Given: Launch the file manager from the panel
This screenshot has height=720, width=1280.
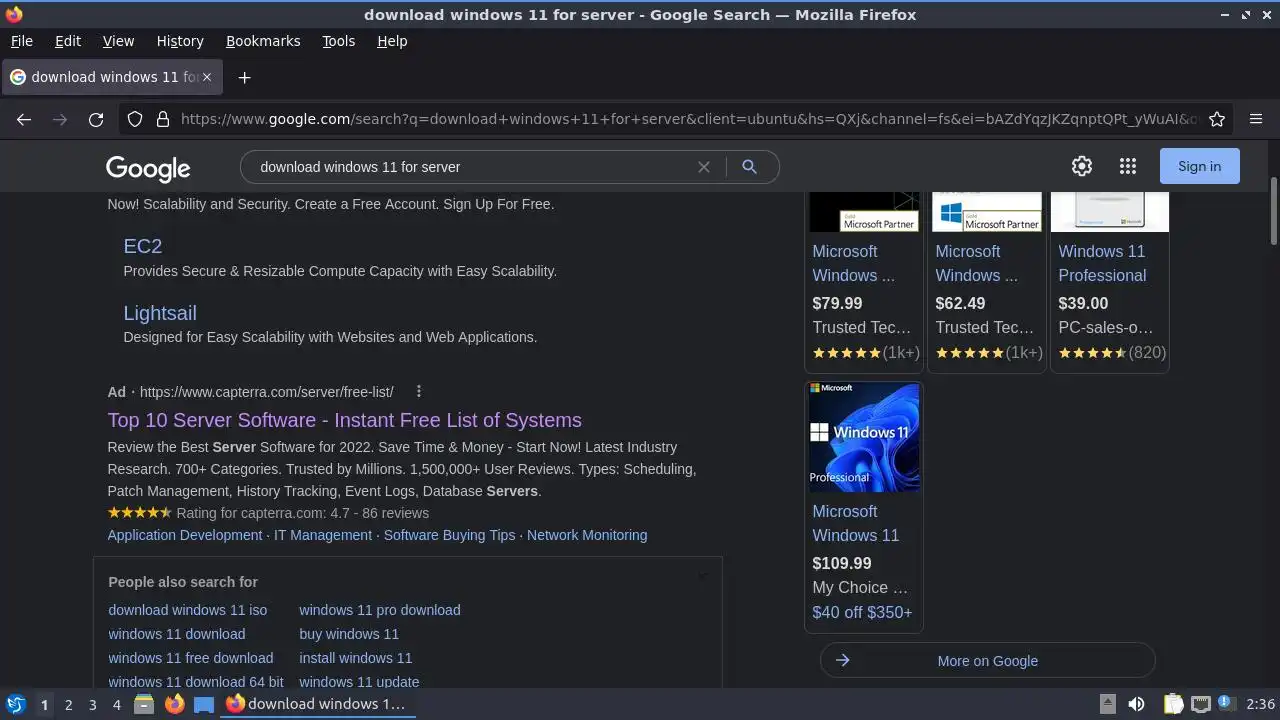Looking at the screenshot, I should (144, 704).
